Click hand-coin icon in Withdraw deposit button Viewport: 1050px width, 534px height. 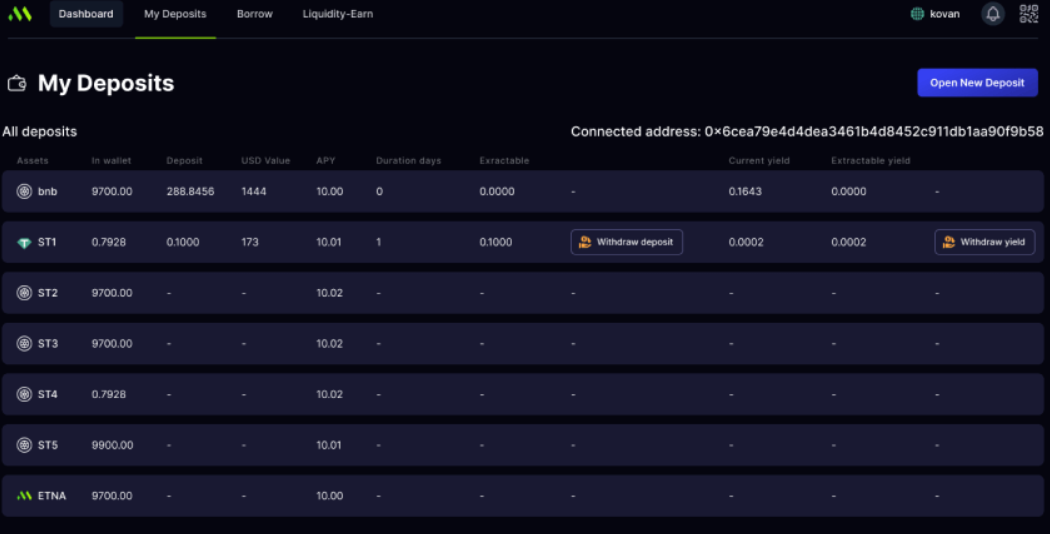[585, 242]
